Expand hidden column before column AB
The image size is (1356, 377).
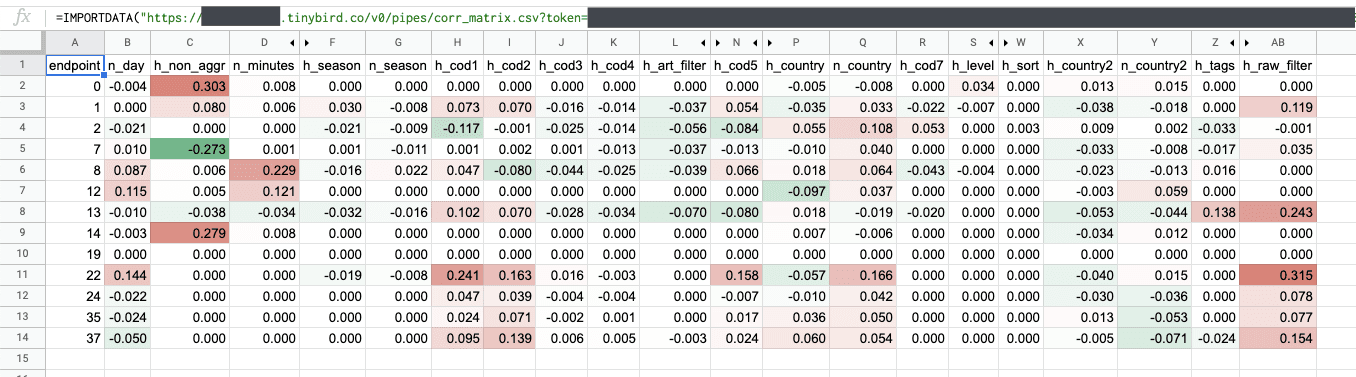click(1246, 43)
